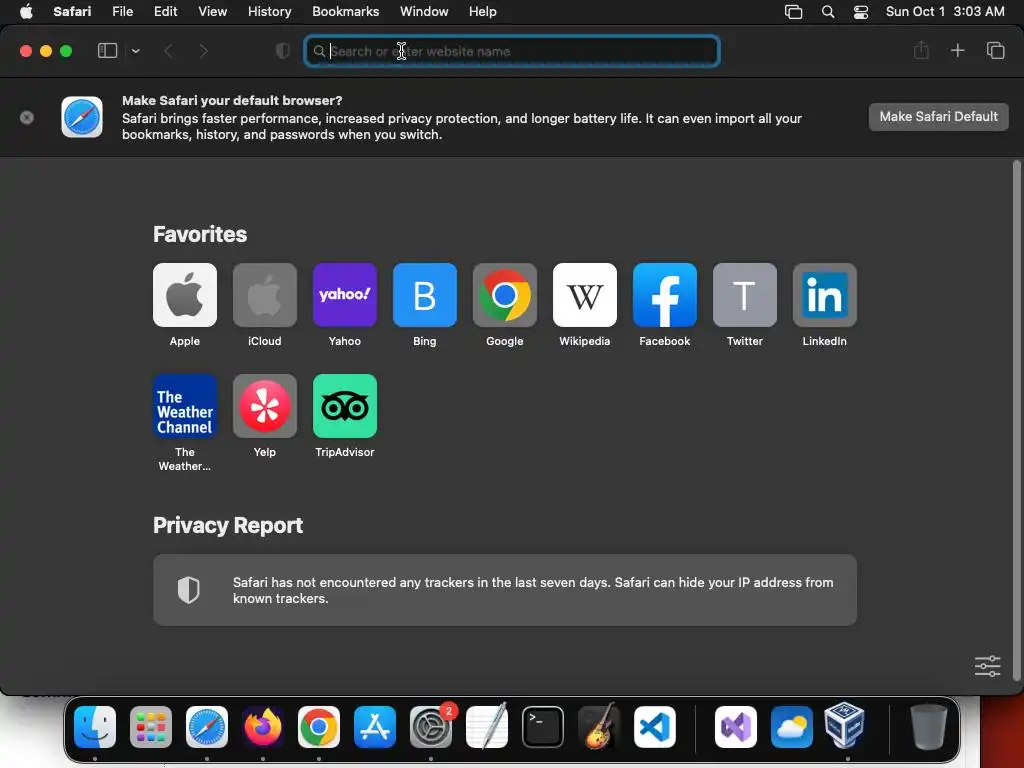Open The Weather Channel favorite tile
1024x768 pixels.
(185, 406)
